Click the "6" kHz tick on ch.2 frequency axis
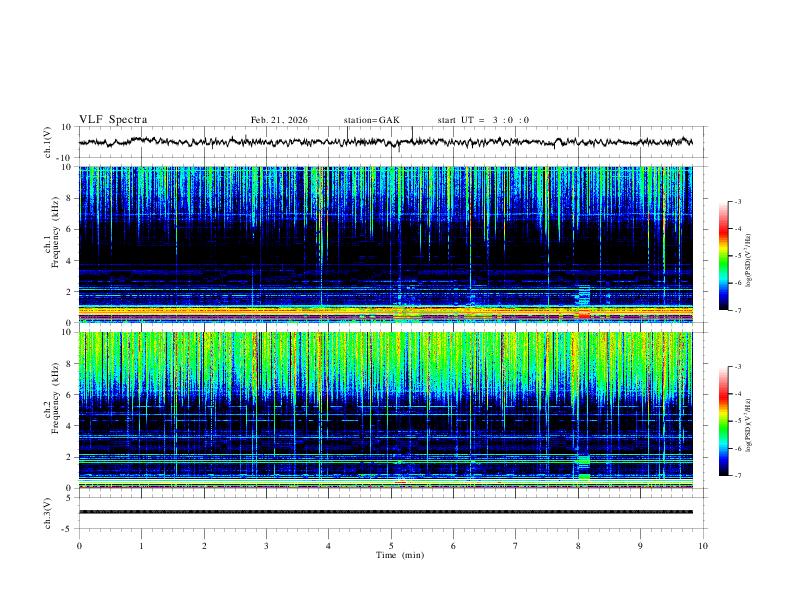This screenshot has width=792, height=612. pos(70,395)
